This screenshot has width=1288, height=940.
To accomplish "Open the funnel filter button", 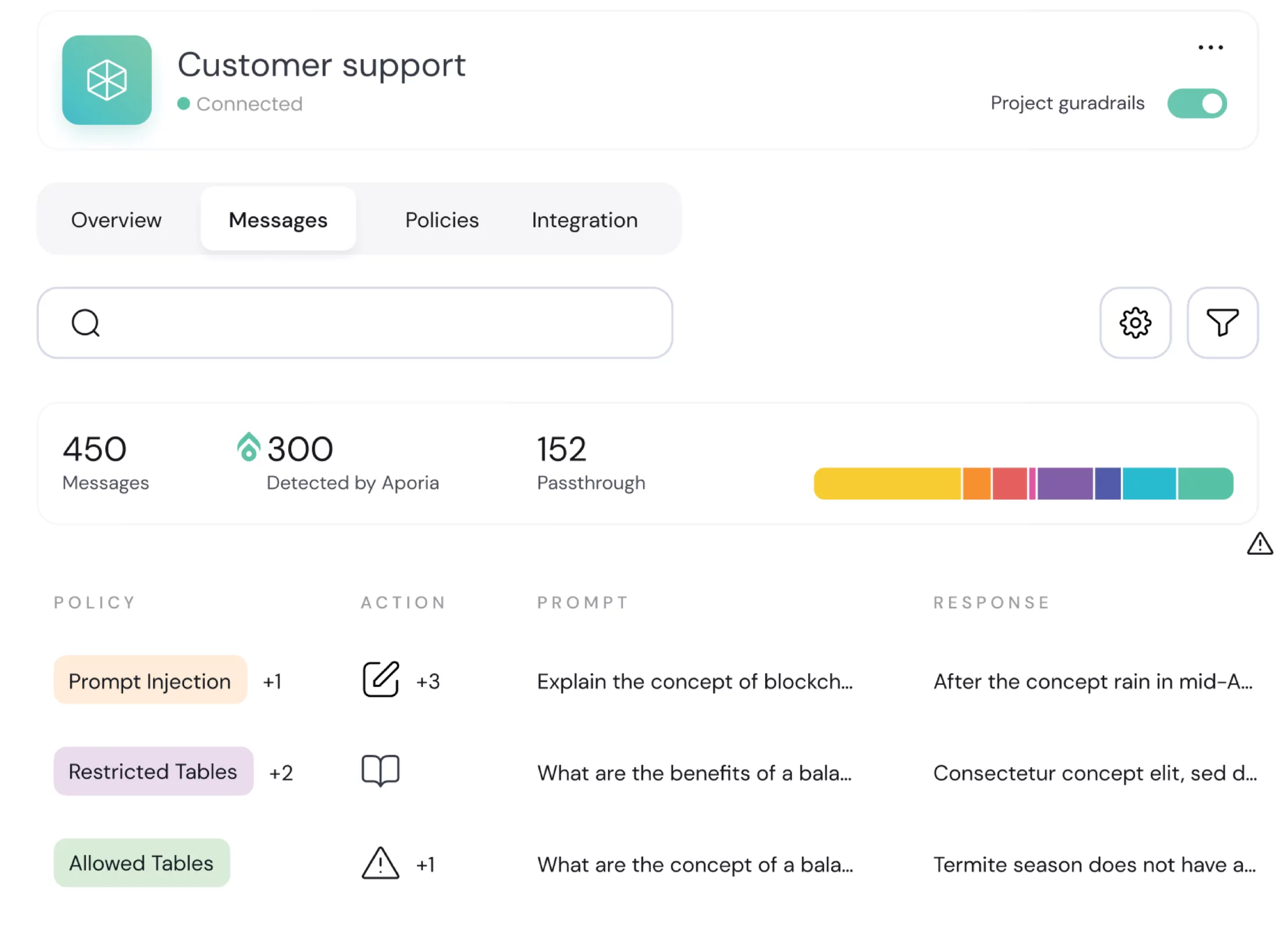I will [x=1222, y=323].
